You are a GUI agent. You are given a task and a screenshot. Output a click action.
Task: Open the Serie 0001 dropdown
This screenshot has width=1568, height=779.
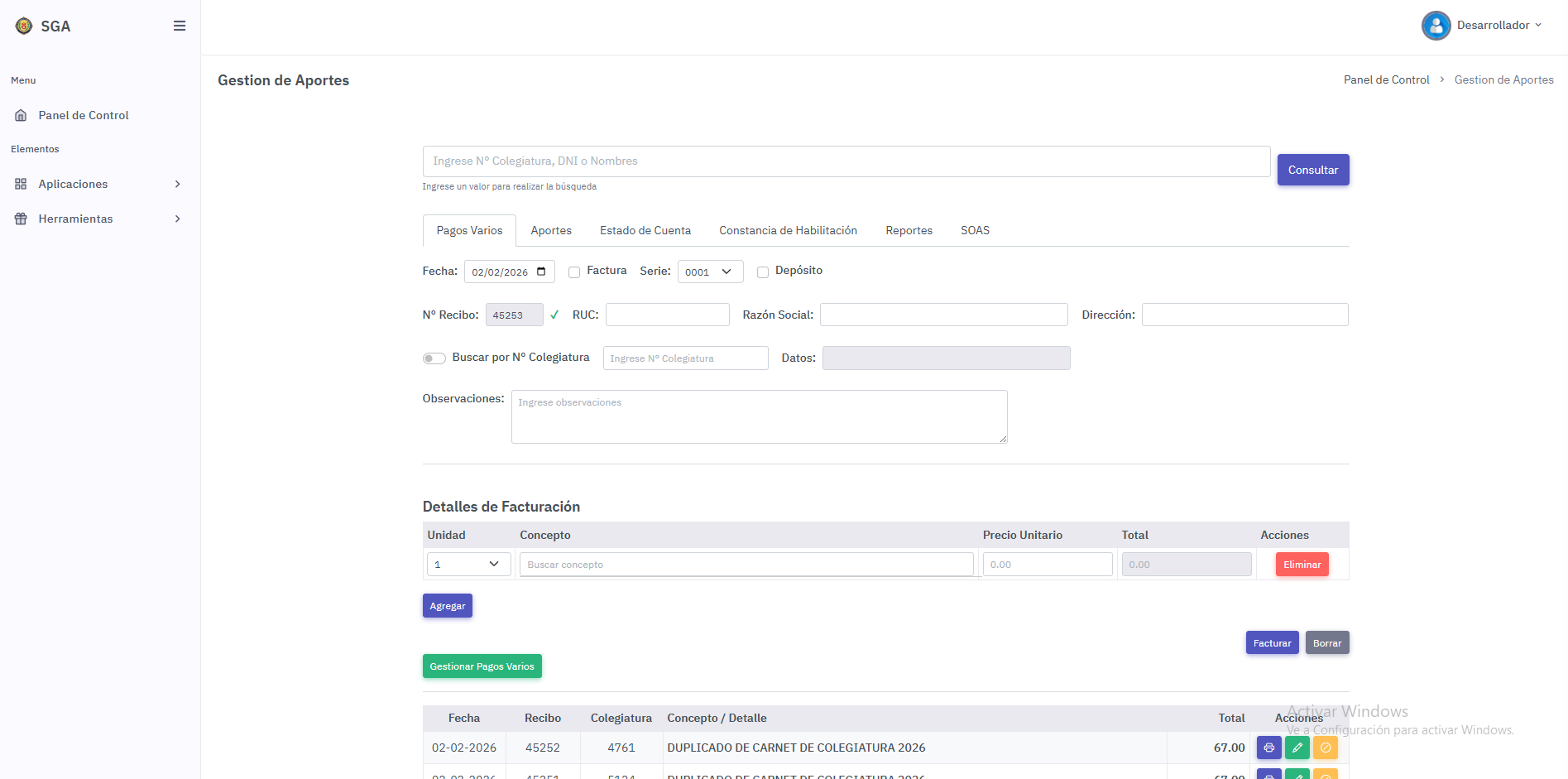coord(710,272)
